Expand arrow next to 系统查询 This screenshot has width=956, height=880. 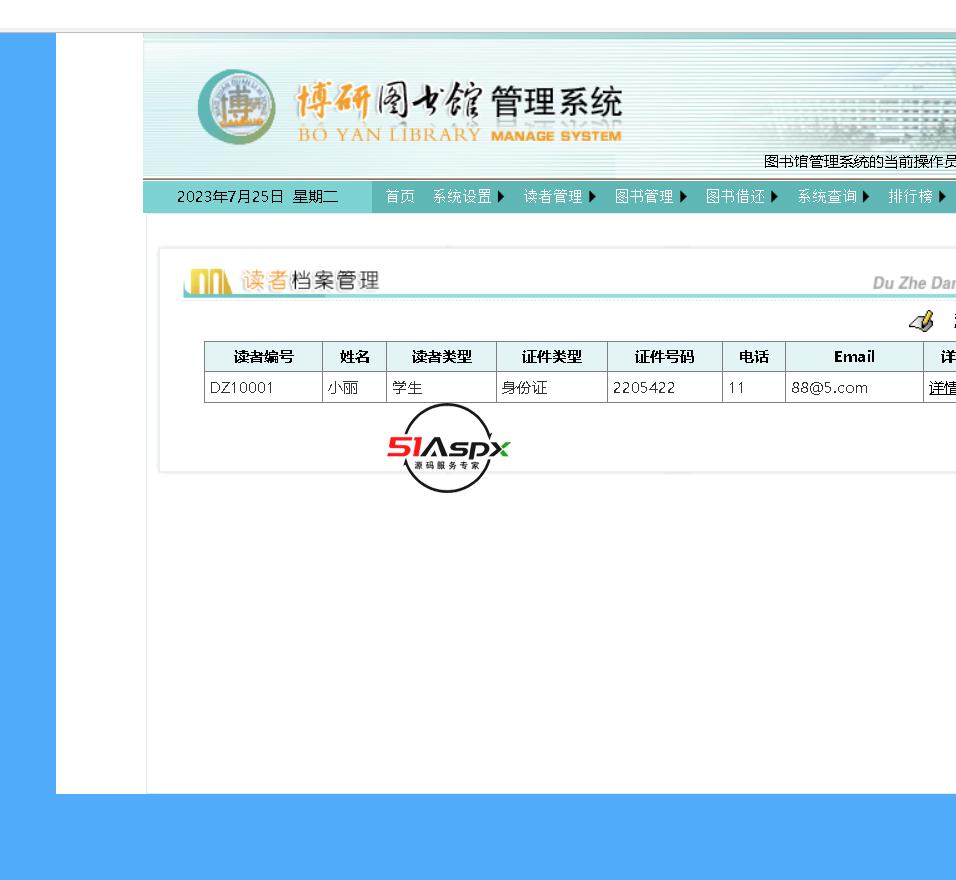tap(866, 196)
